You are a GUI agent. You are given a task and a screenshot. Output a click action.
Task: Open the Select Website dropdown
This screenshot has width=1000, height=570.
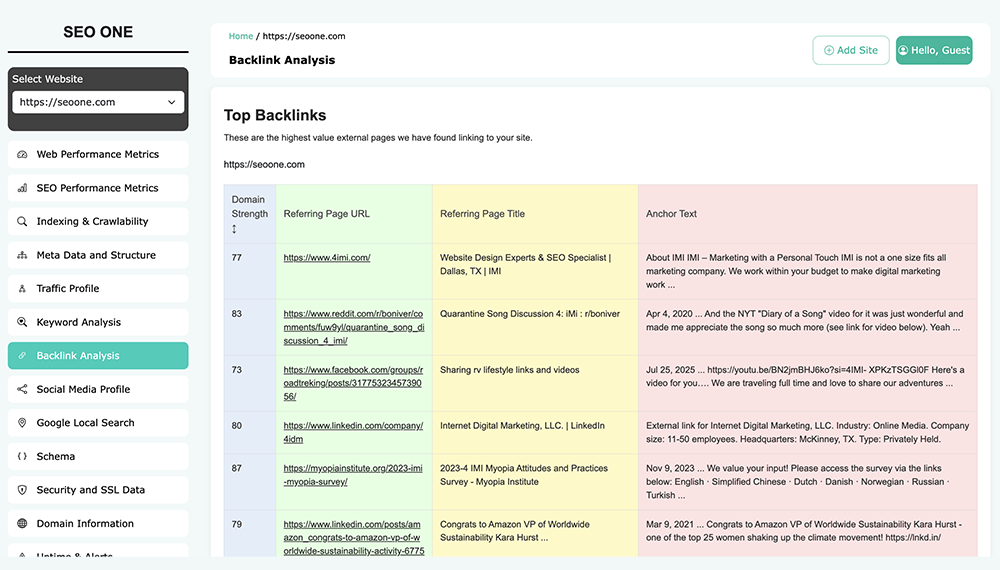98,102
